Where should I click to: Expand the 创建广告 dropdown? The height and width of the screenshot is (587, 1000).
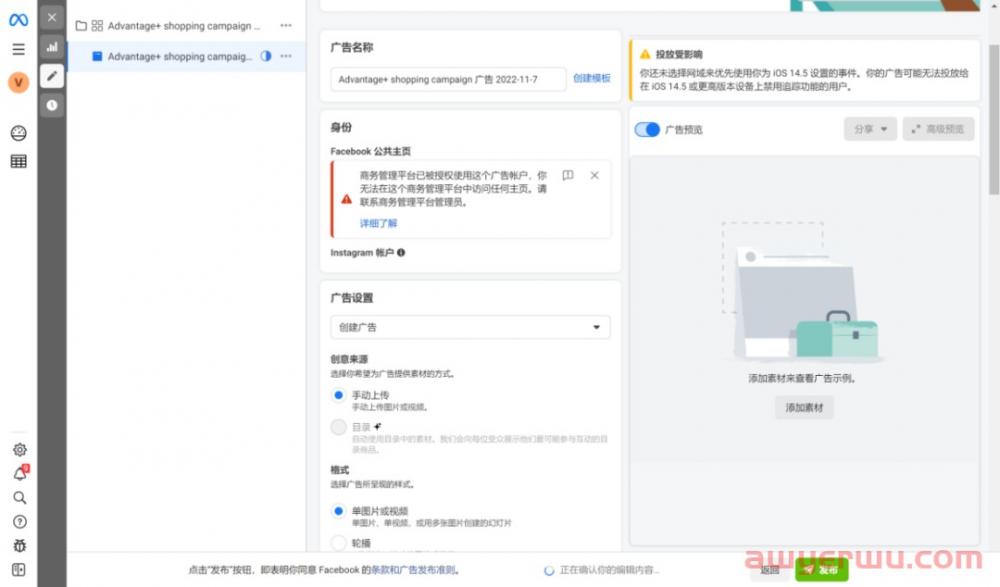pyautogui.click(x=470, y=327)
